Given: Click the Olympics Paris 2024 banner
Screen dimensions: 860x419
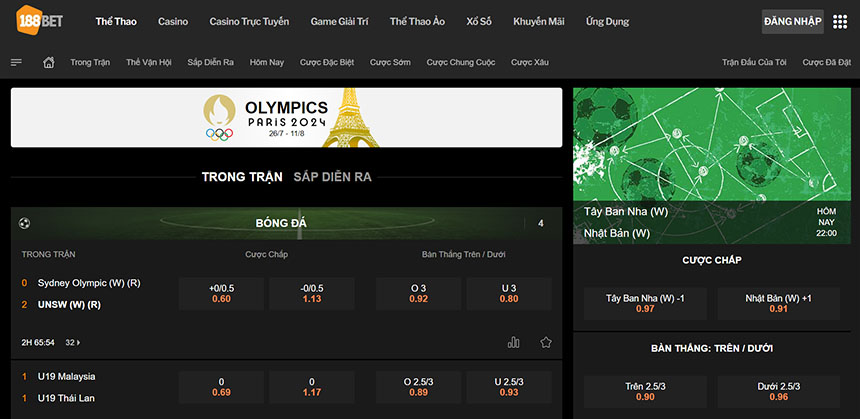Looking at the screenshot, I should (x=286, y=117).
